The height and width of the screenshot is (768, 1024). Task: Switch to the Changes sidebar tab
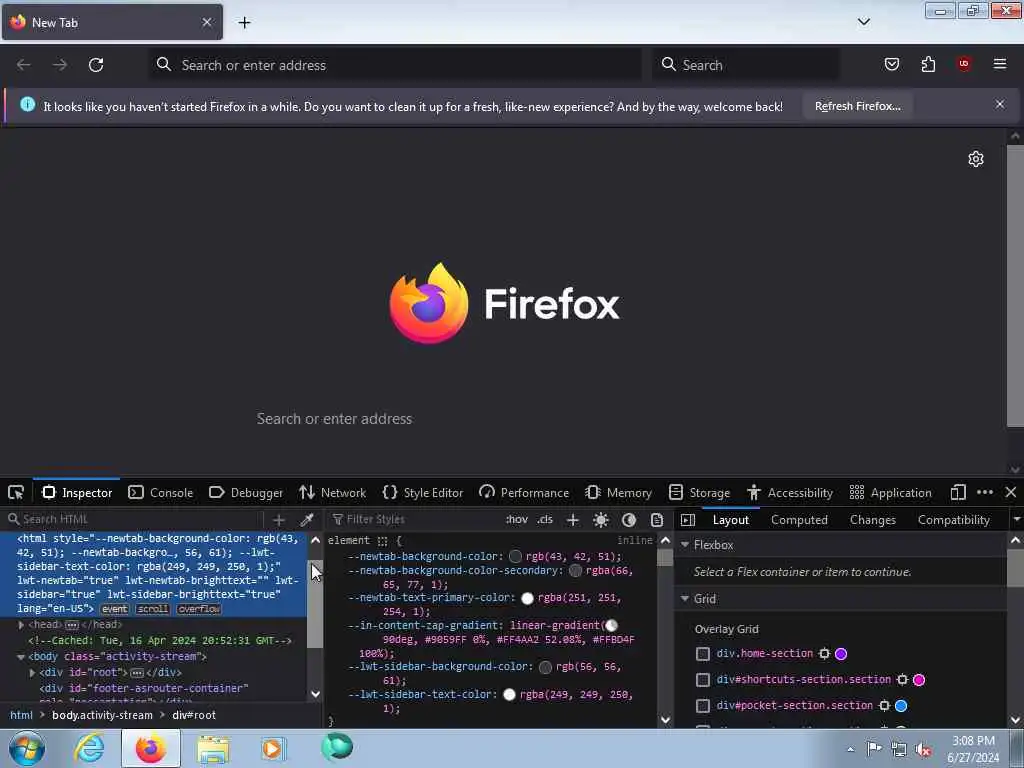click(872, 520)
